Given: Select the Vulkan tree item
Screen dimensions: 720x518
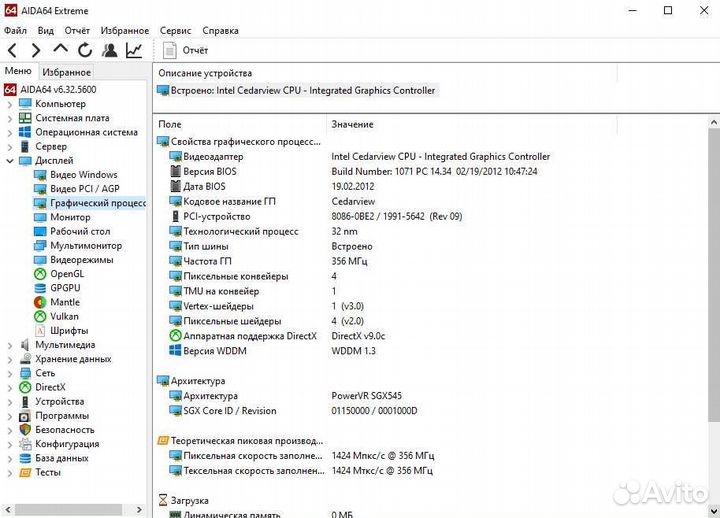Looking at the screenshot, I should [x=64, y=316].
